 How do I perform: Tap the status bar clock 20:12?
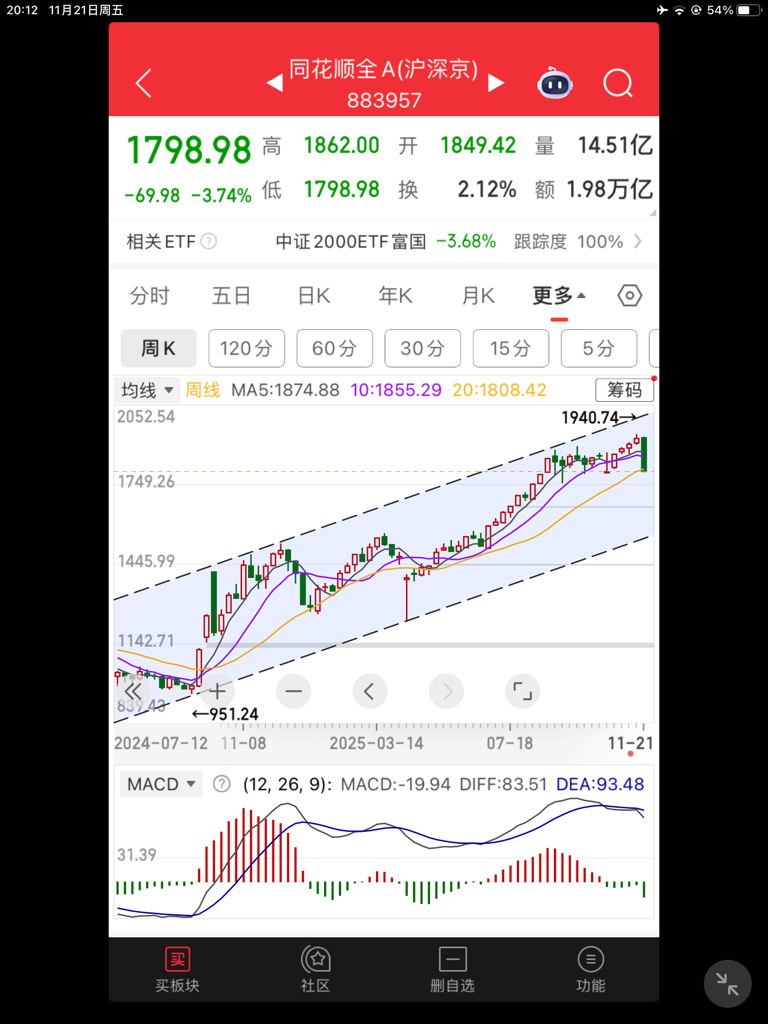point(22,10)
